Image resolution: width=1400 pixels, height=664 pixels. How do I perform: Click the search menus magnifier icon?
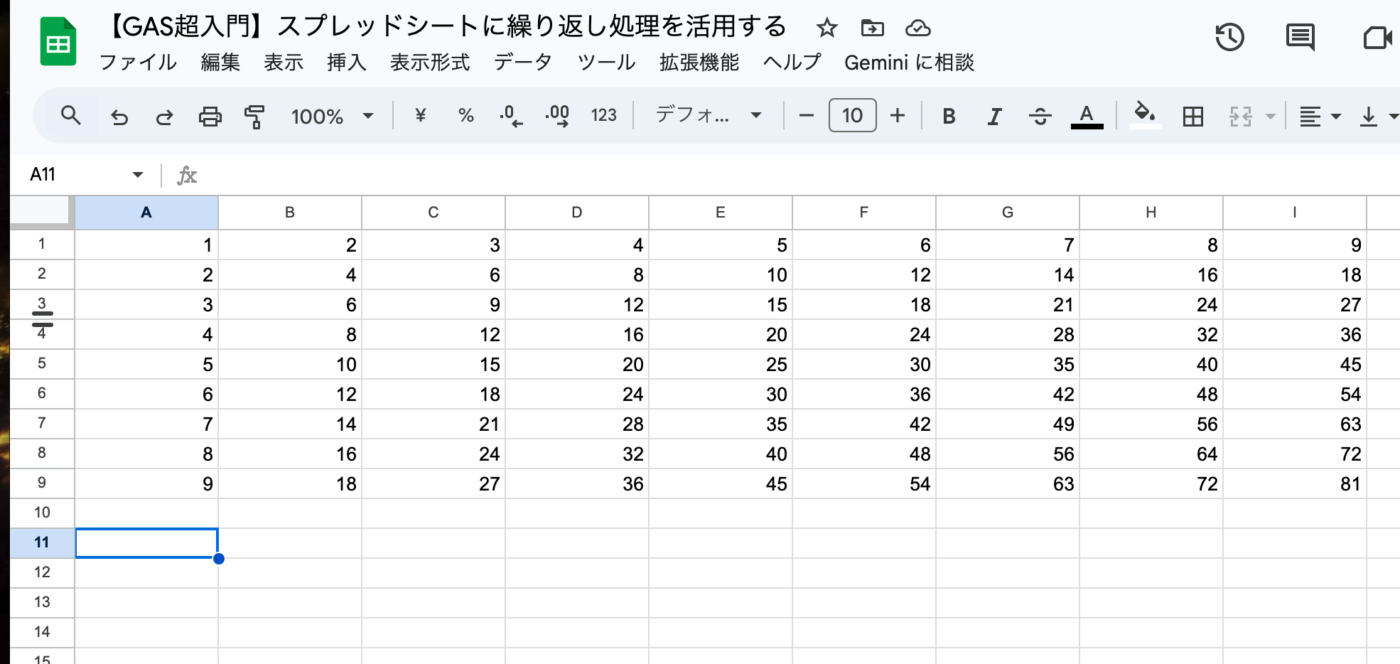(x=70, y=116)
